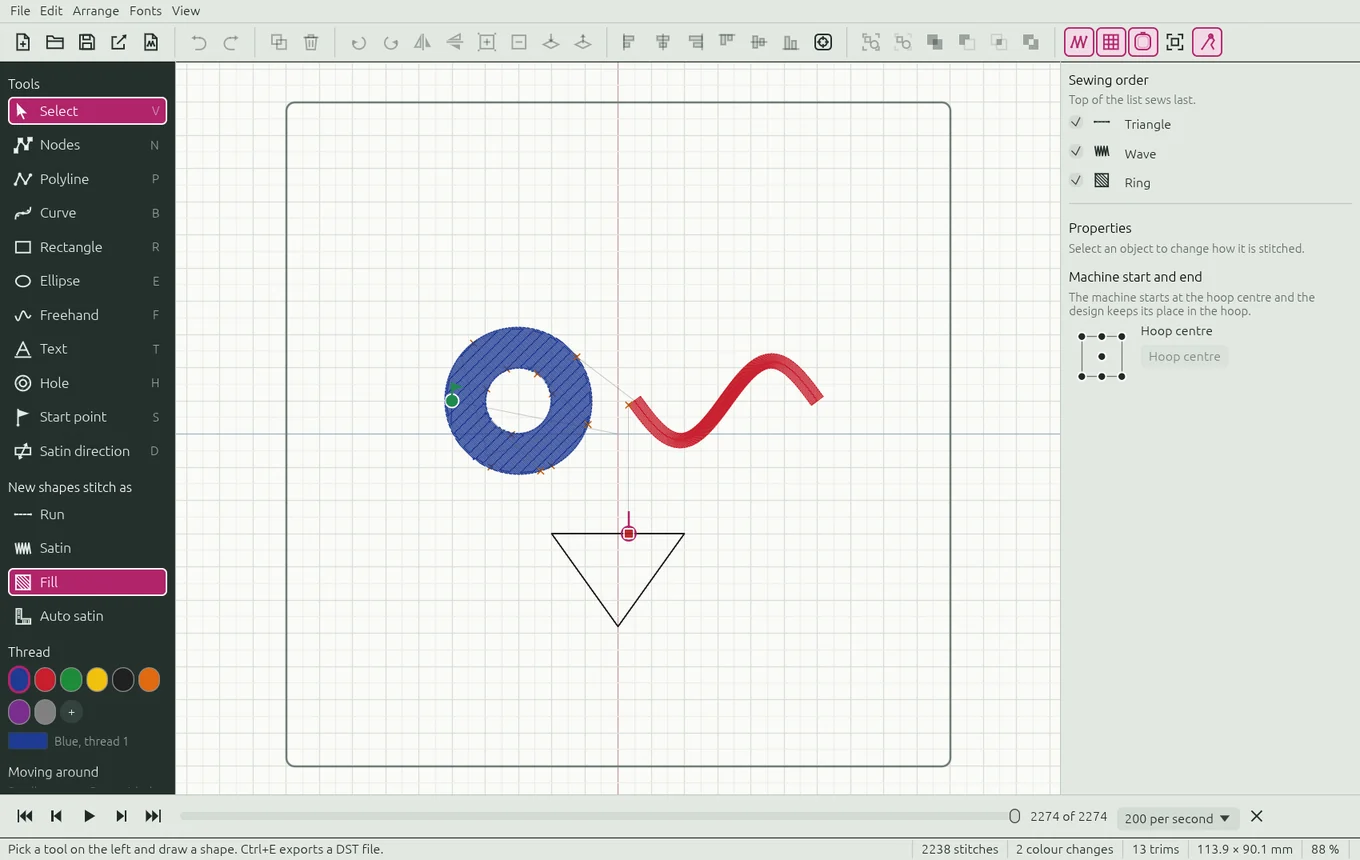
Task: Pick the Satin direction tool
Action: 87,451
